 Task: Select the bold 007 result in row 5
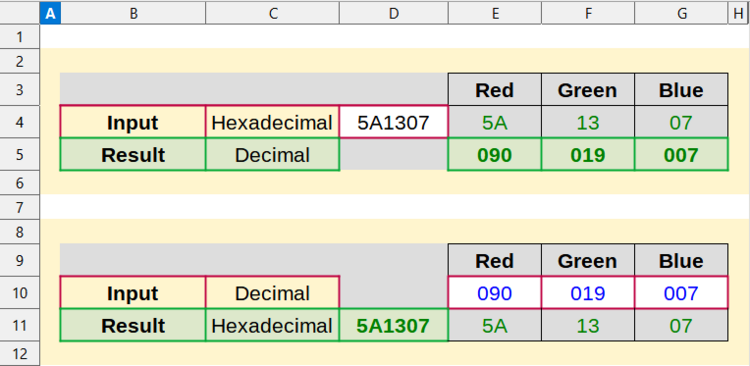coord(681,155)
